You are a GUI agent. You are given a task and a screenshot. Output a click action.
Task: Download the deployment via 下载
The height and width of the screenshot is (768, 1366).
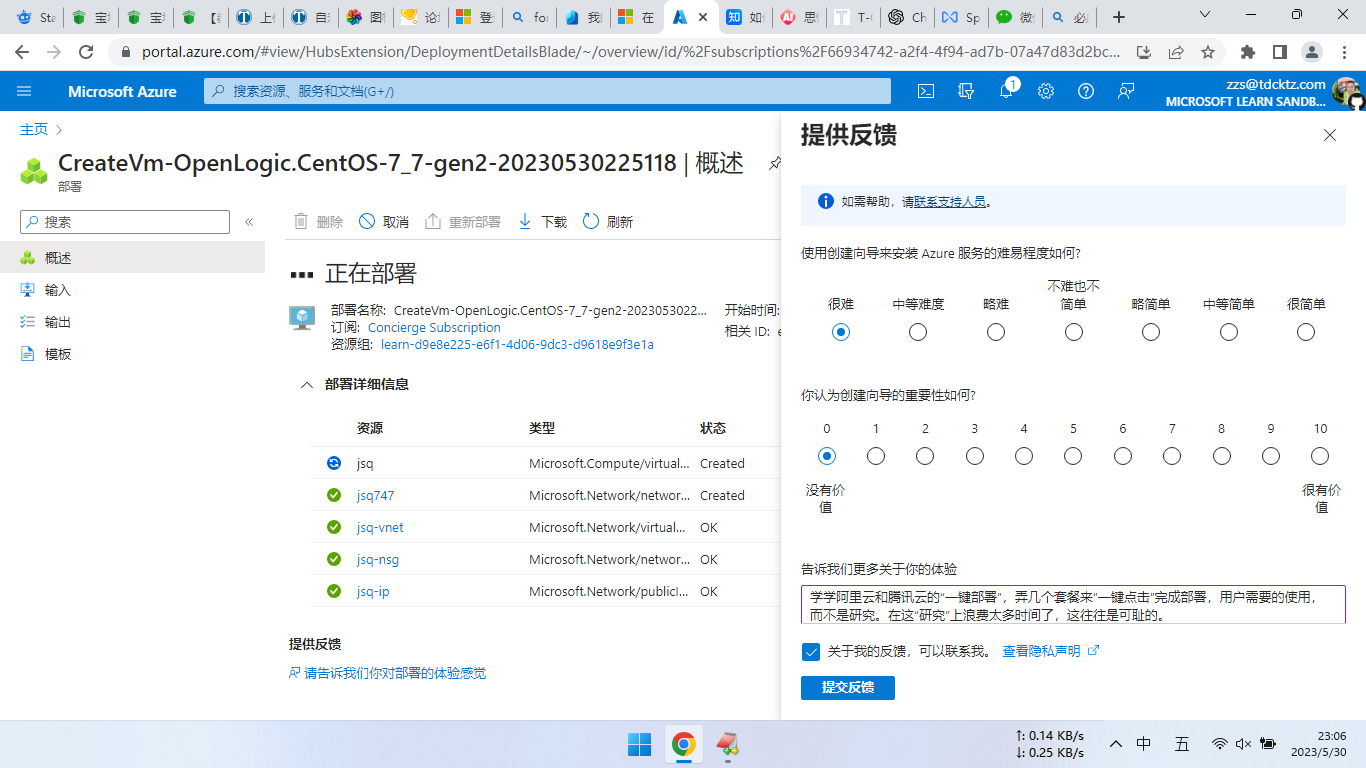(542, 222)
